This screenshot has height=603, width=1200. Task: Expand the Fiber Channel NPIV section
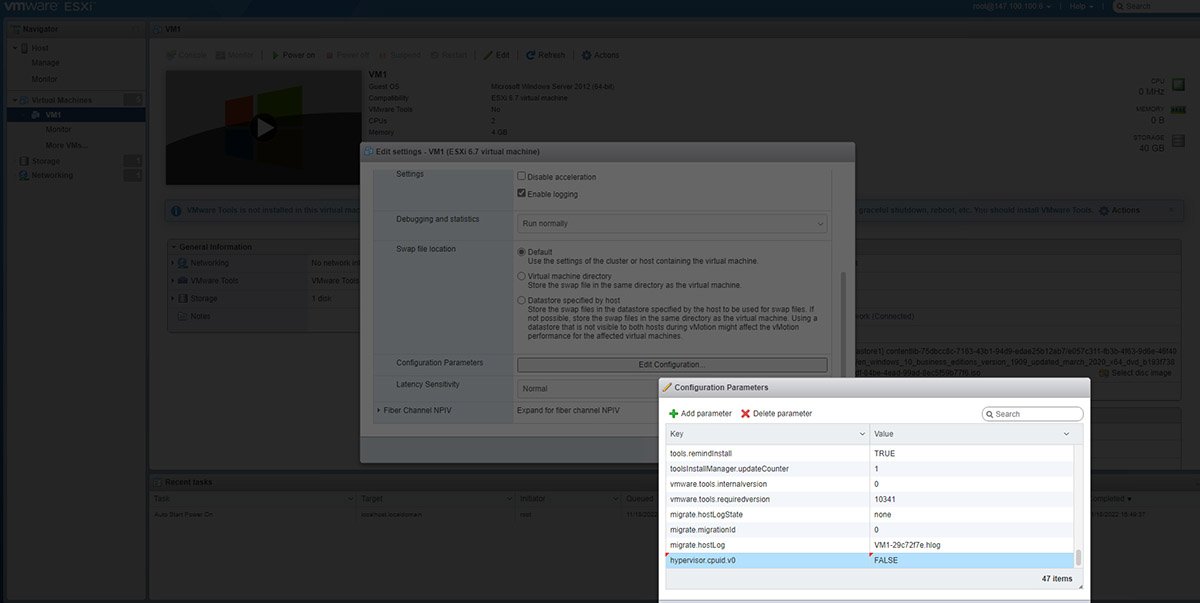(379, 410)
